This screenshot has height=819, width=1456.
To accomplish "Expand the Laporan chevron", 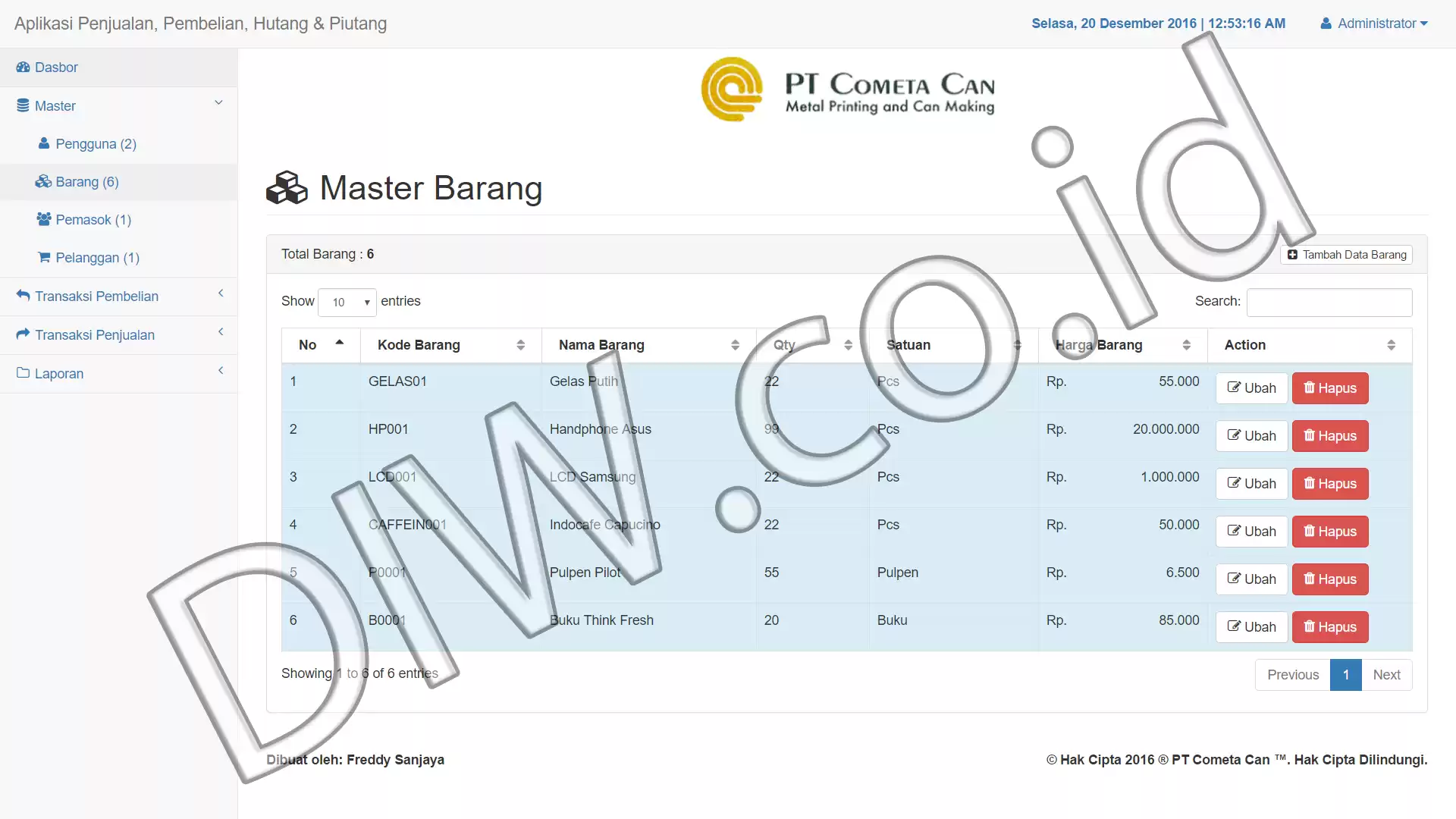I will coord(221,371).
